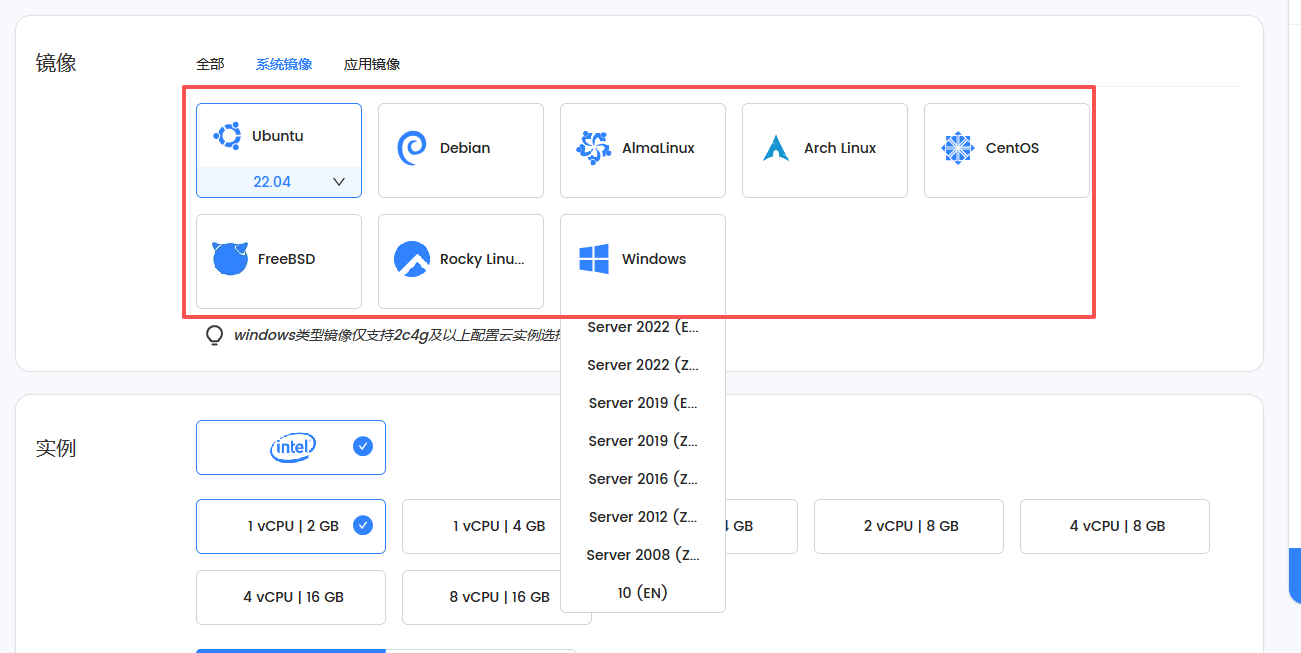
Task: Select the 2 vCPU 8 GB instance
Action: pyautogui.click(x=908, y=526)
